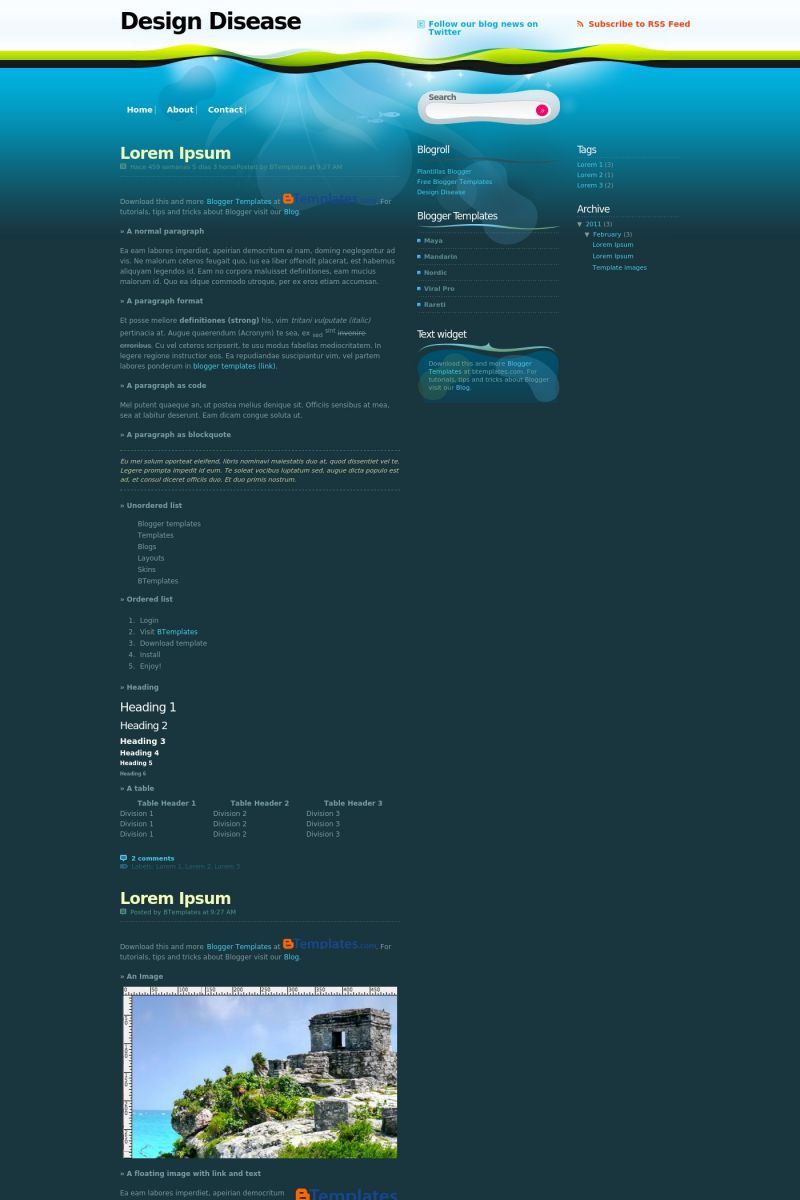
Task: Click Blog link in second post intro
Action: (x=291, y=957)
